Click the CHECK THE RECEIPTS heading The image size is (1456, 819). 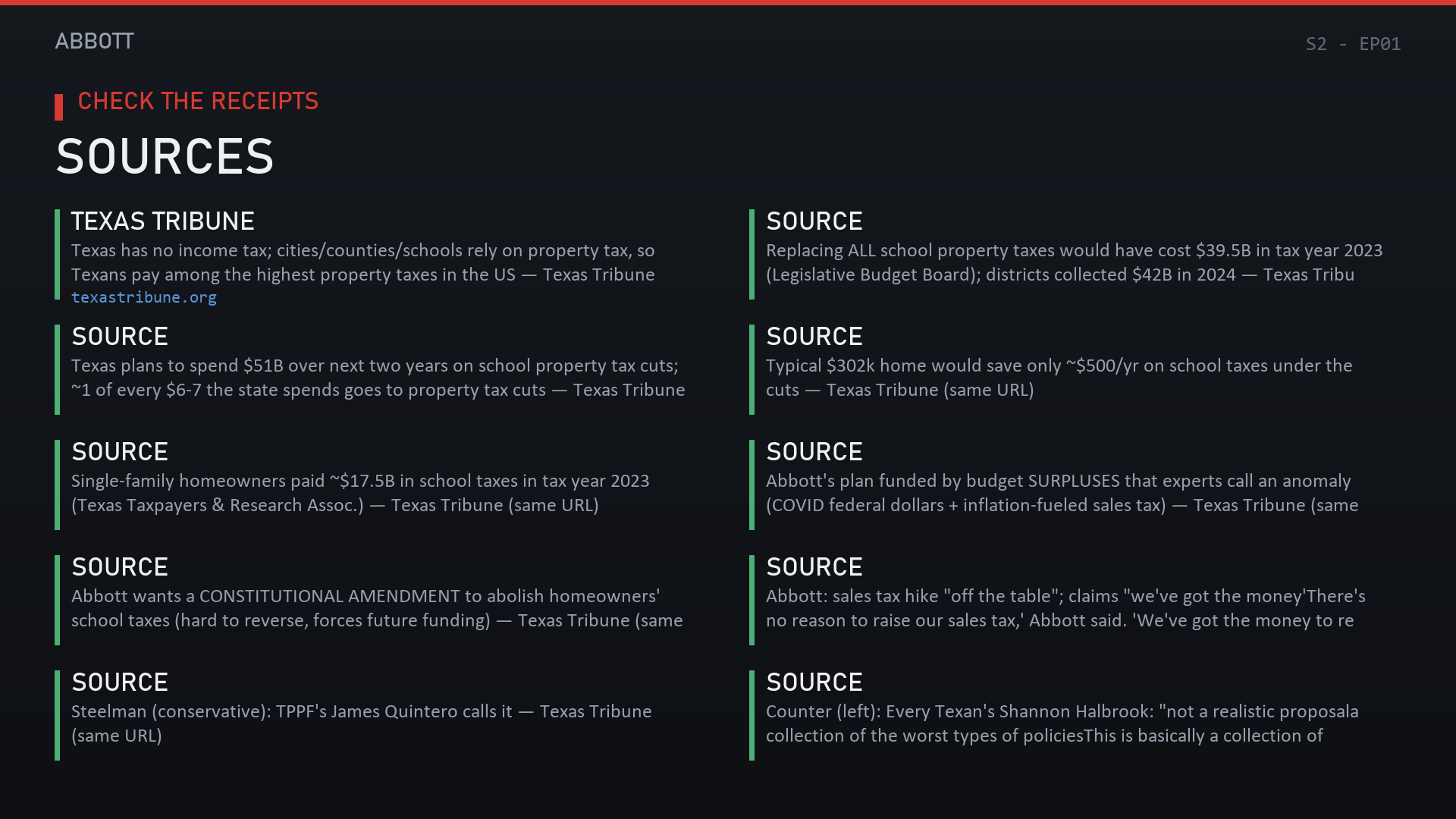(x=198, y=101)
